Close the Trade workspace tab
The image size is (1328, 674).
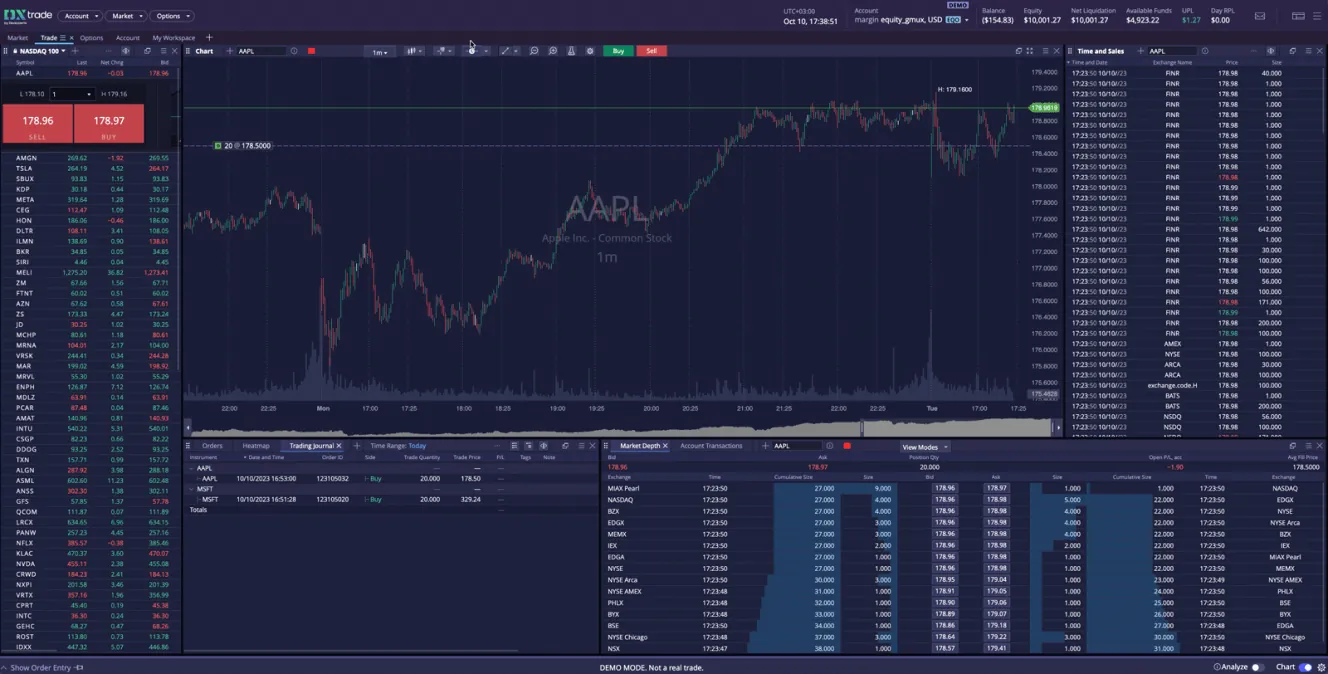(71, 38)
